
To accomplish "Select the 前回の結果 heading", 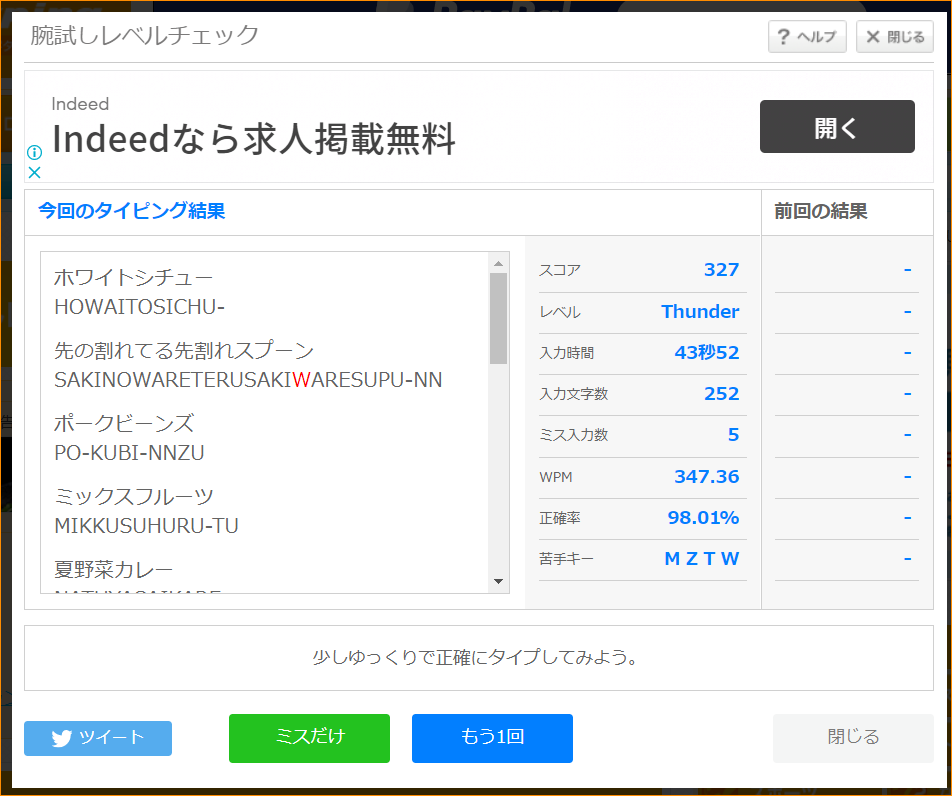I will click(x=820, y=211).
